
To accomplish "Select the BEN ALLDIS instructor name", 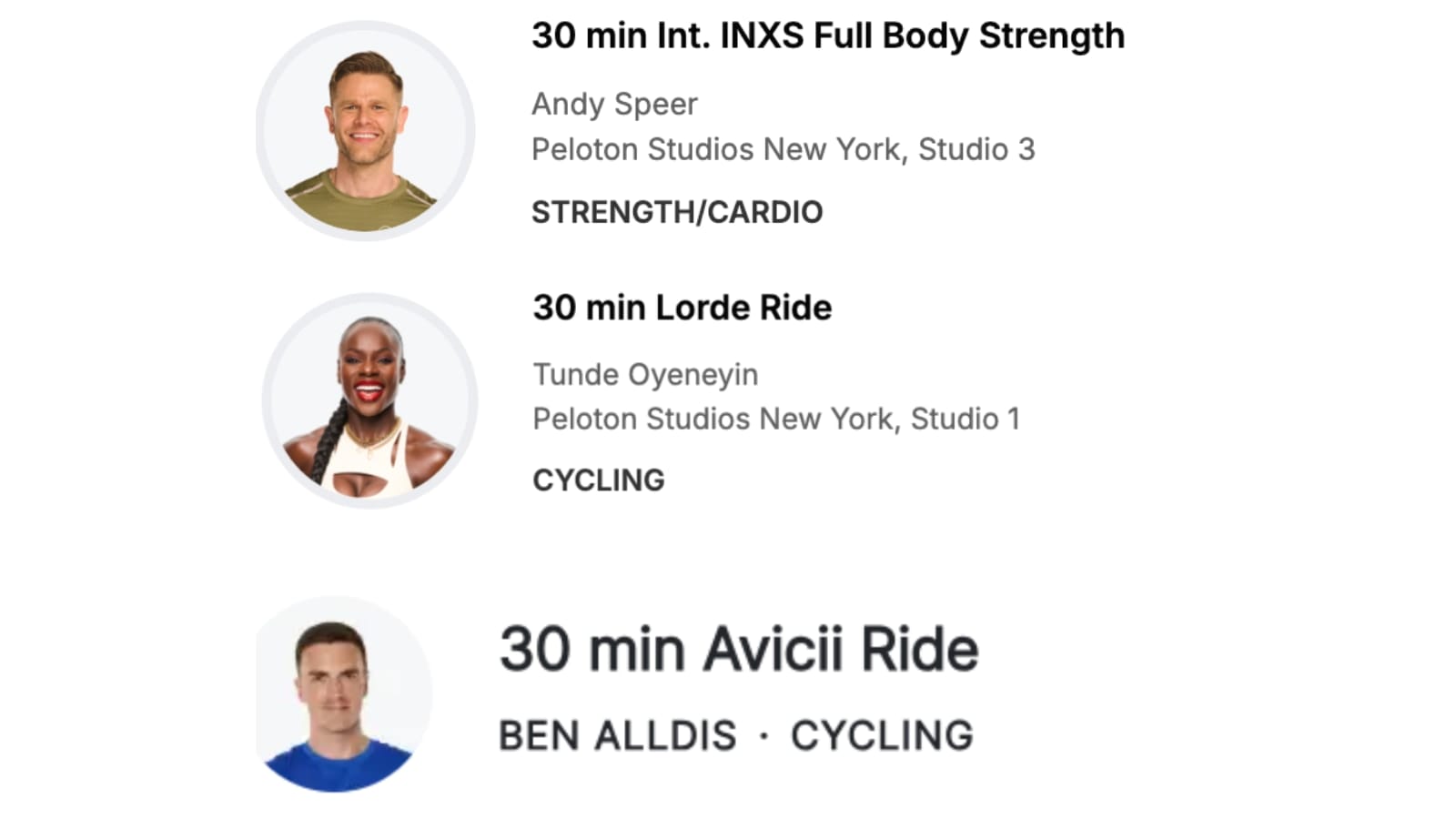I will 617,735.
